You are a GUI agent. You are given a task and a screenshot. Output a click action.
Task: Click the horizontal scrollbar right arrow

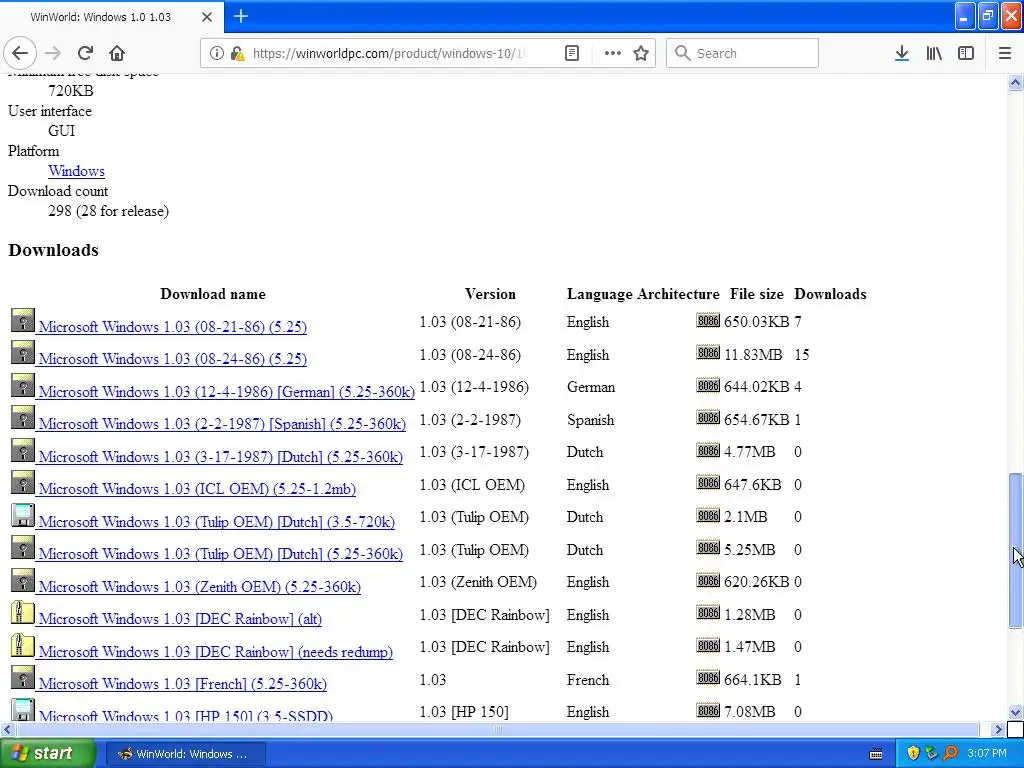(998, 729)
